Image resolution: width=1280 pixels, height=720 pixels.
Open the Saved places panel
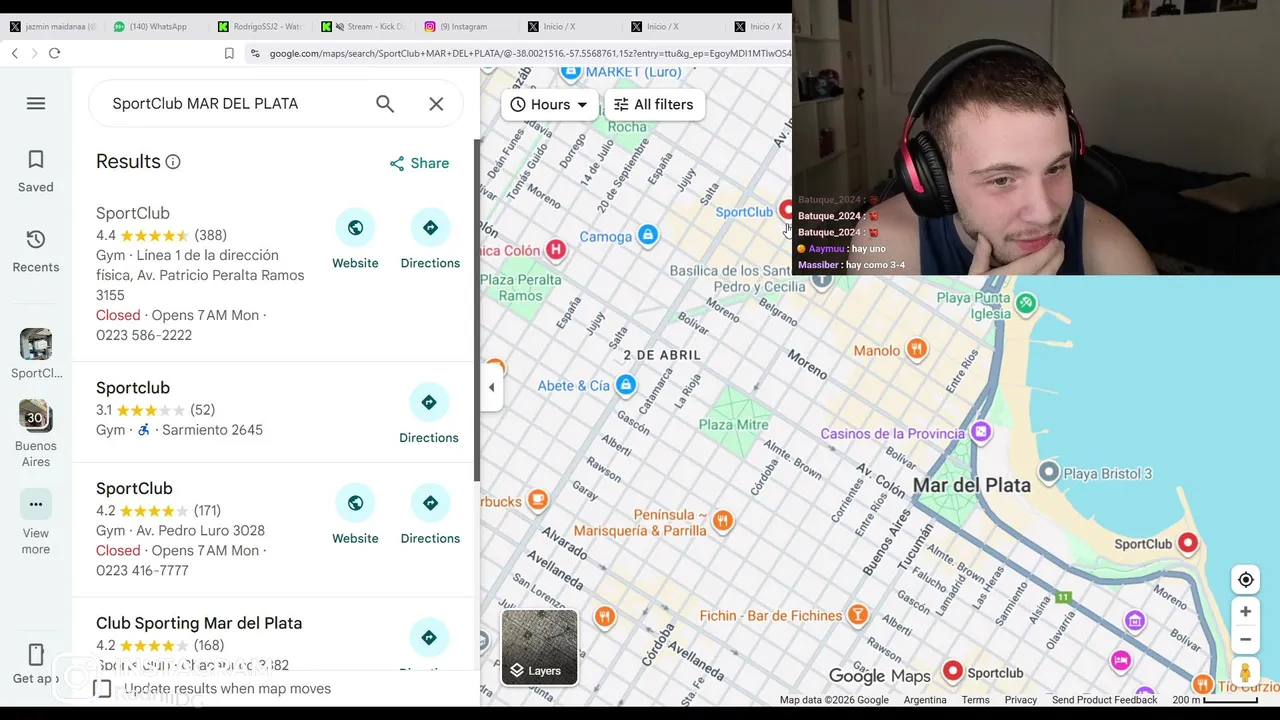[x=36, y=171]
